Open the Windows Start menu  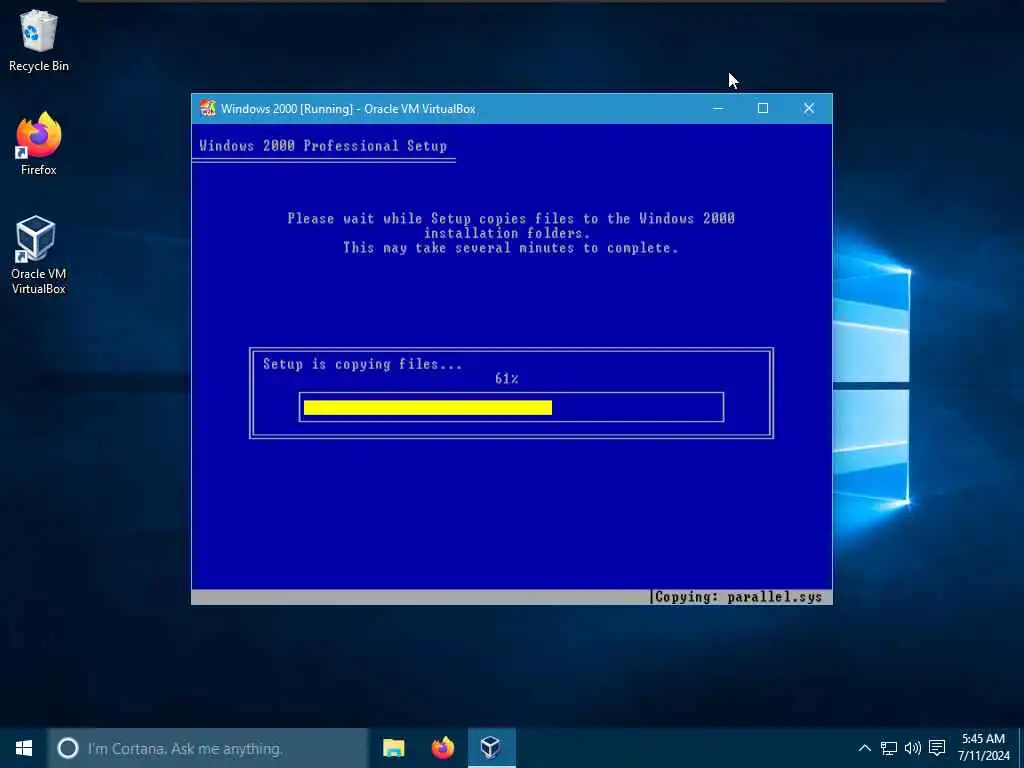point(24,748)
